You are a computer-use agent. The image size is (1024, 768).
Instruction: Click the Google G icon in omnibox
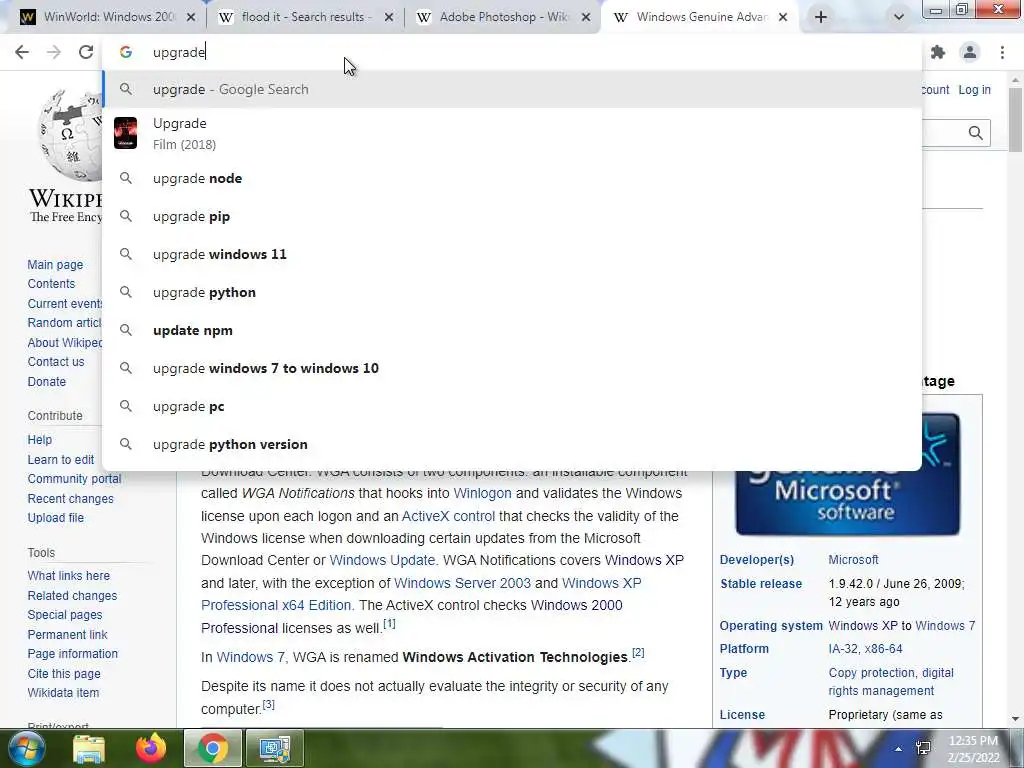(x=125, y=52)
